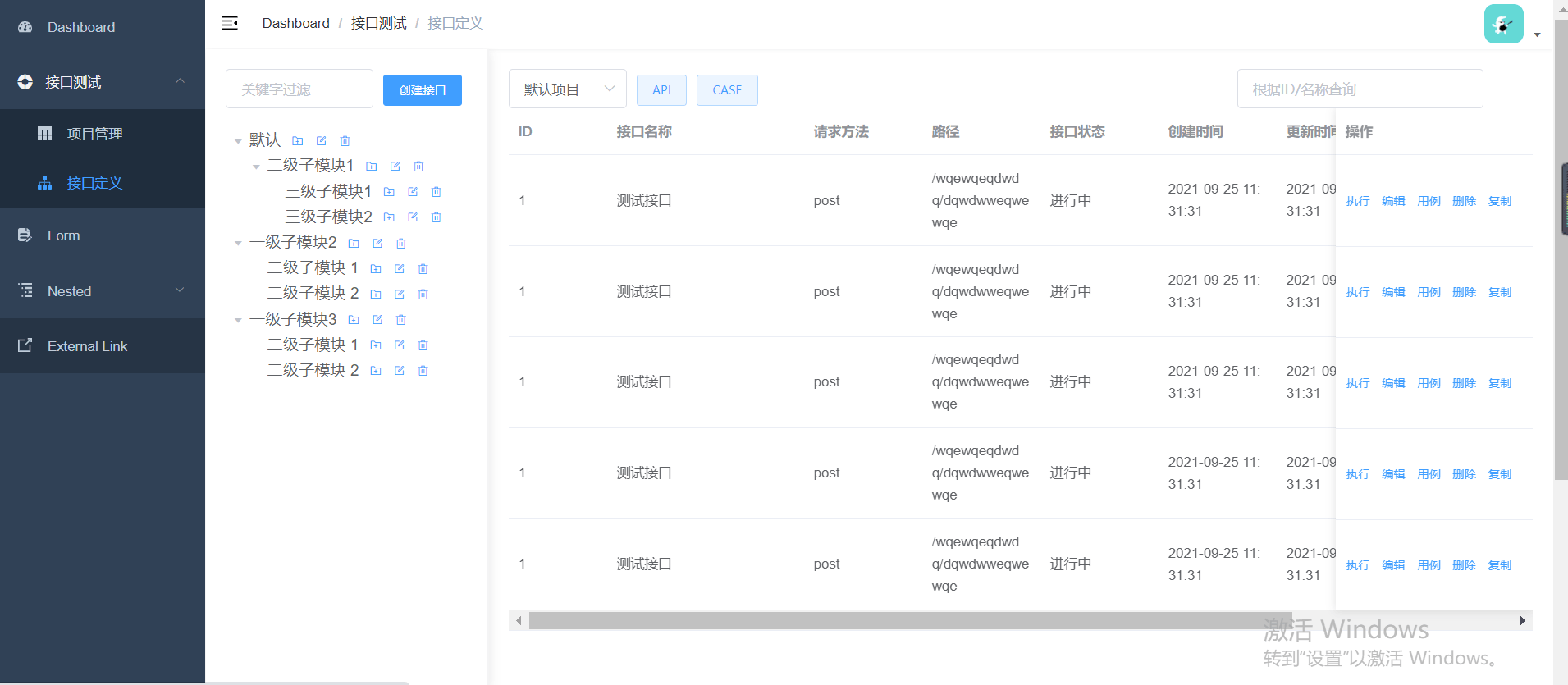Click the user avatar image

coord(1503,24)
